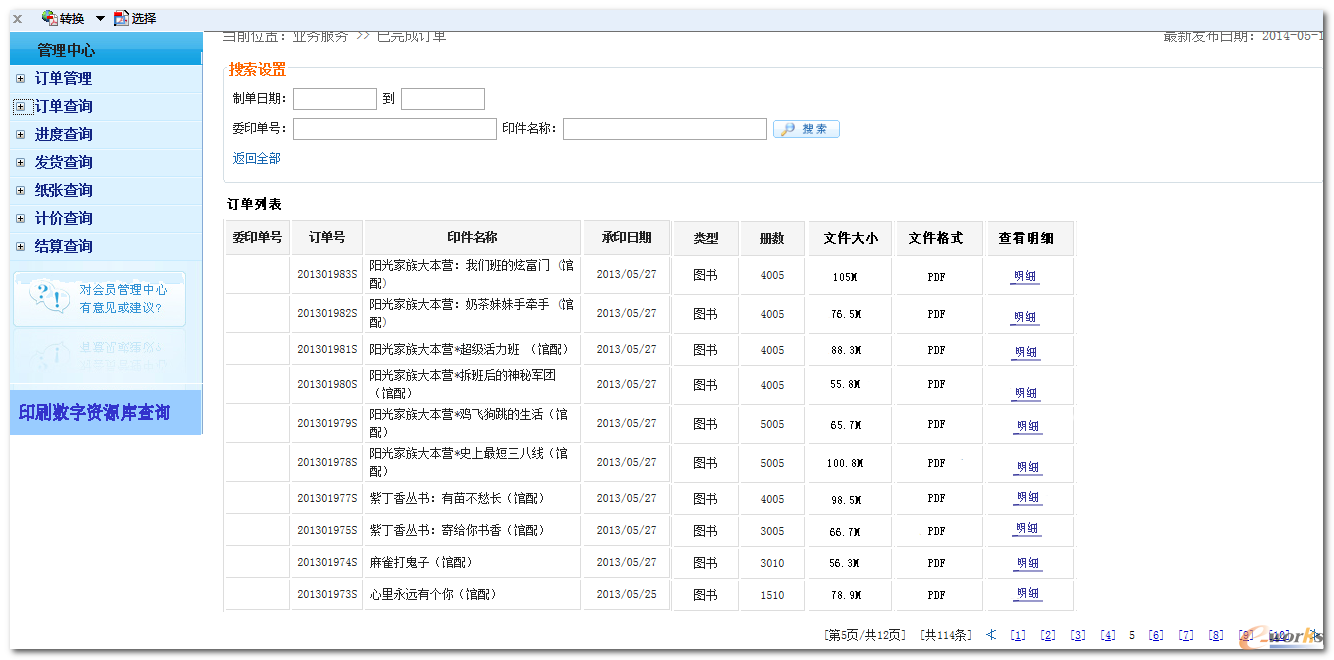Click the 搜索 search button
The height and width of the screenshot is (660, 1334).
806,129
